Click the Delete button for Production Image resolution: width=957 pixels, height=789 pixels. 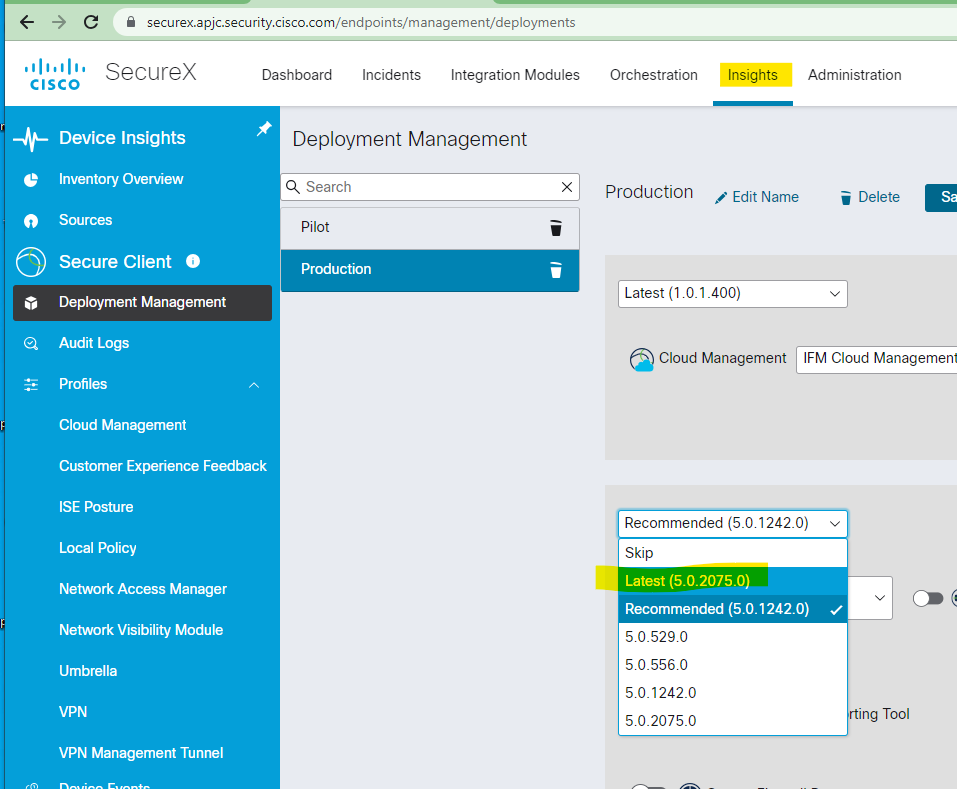click(x=869, y=197)
